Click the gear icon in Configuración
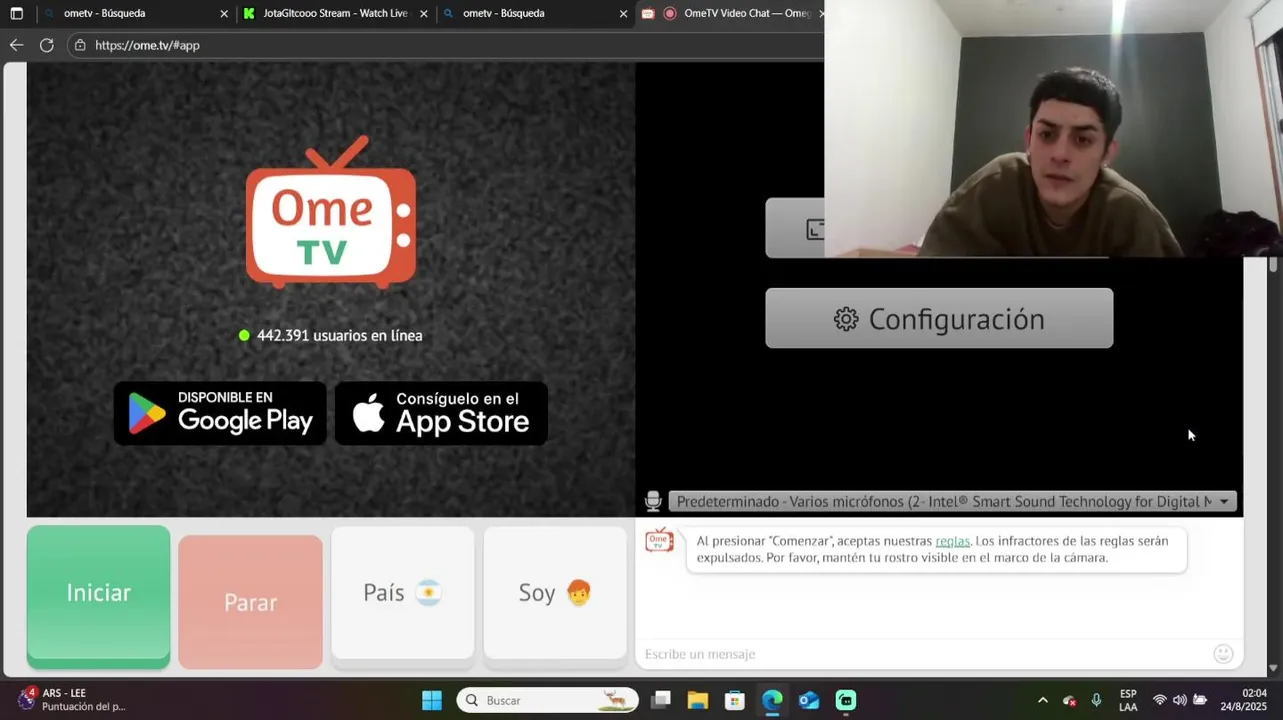Image resolution: width=1283 pixels, height=720 pixels. 846,319
